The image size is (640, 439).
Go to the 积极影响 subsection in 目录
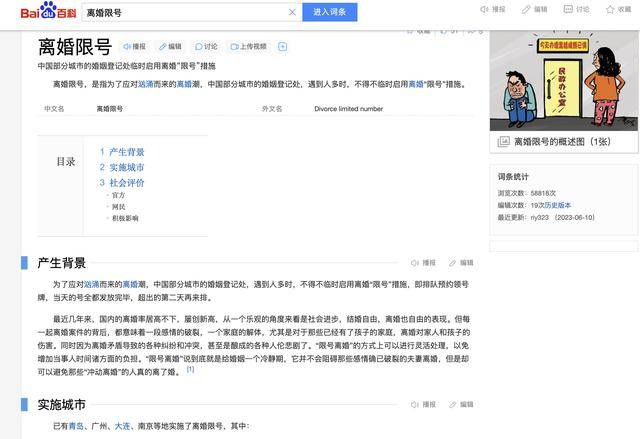click(125, 218)
